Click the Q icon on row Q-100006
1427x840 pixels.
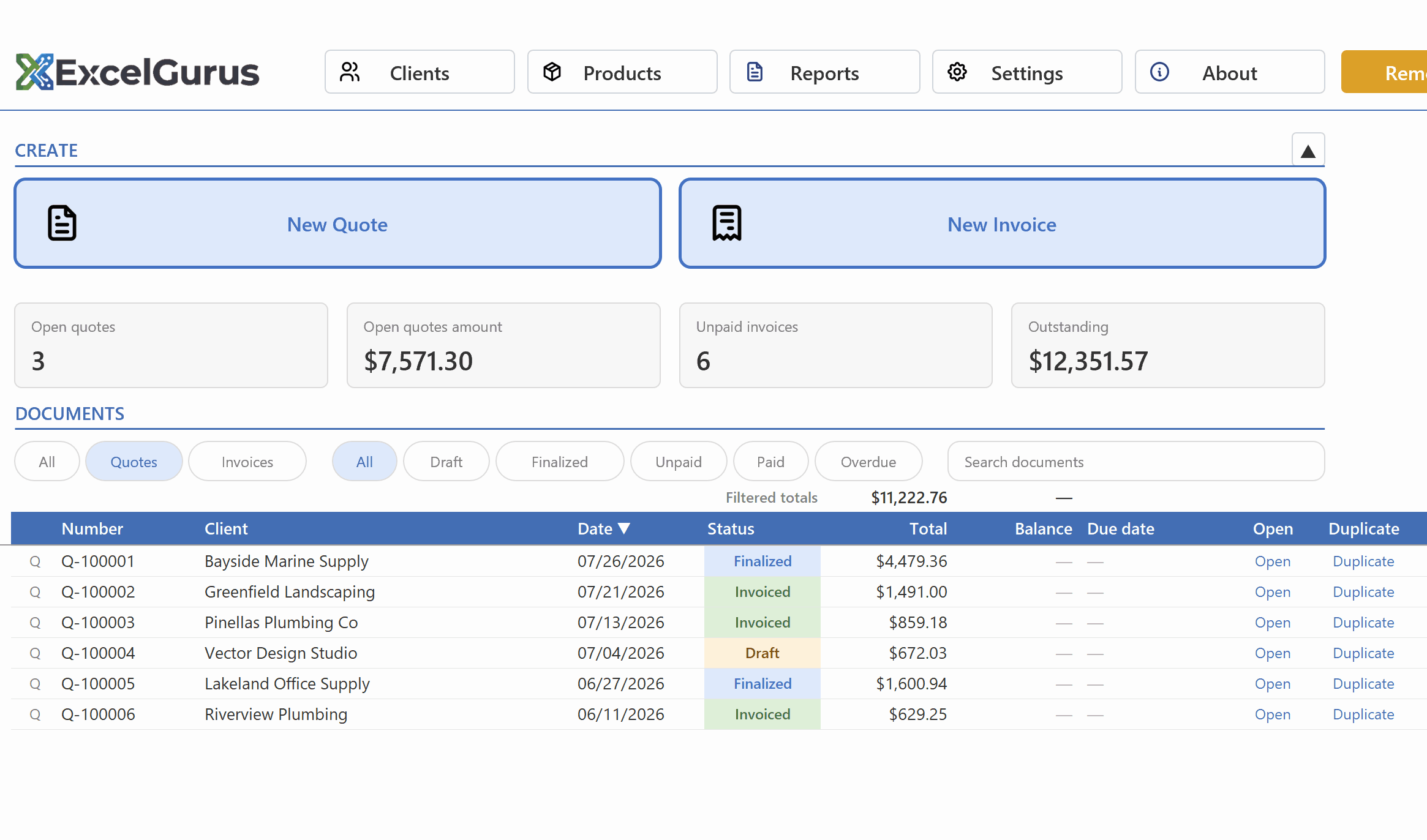pyautogui.click(x=35, y=714)
